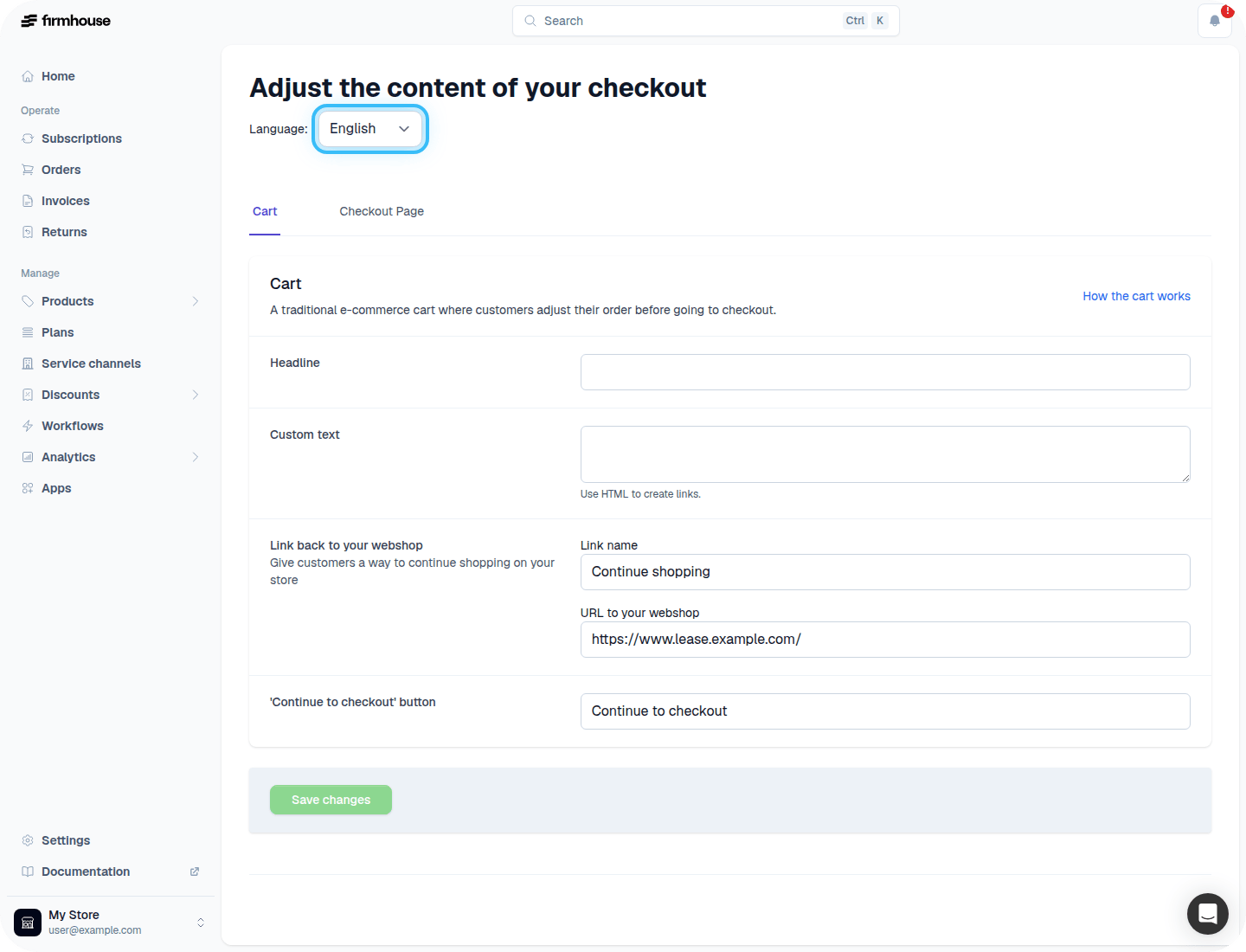Screen dimensions: 1246x952
Task: Click the user@example.com text
Action: tap(95, 930)
